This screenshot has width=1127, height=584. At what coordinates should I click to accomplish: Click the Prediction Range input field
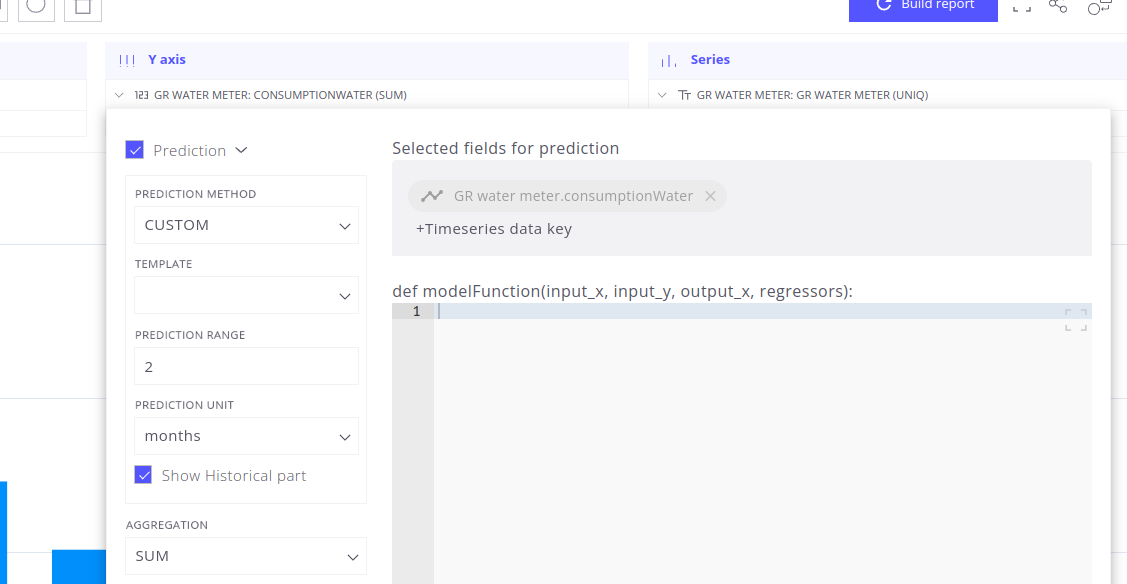point(246,366)
